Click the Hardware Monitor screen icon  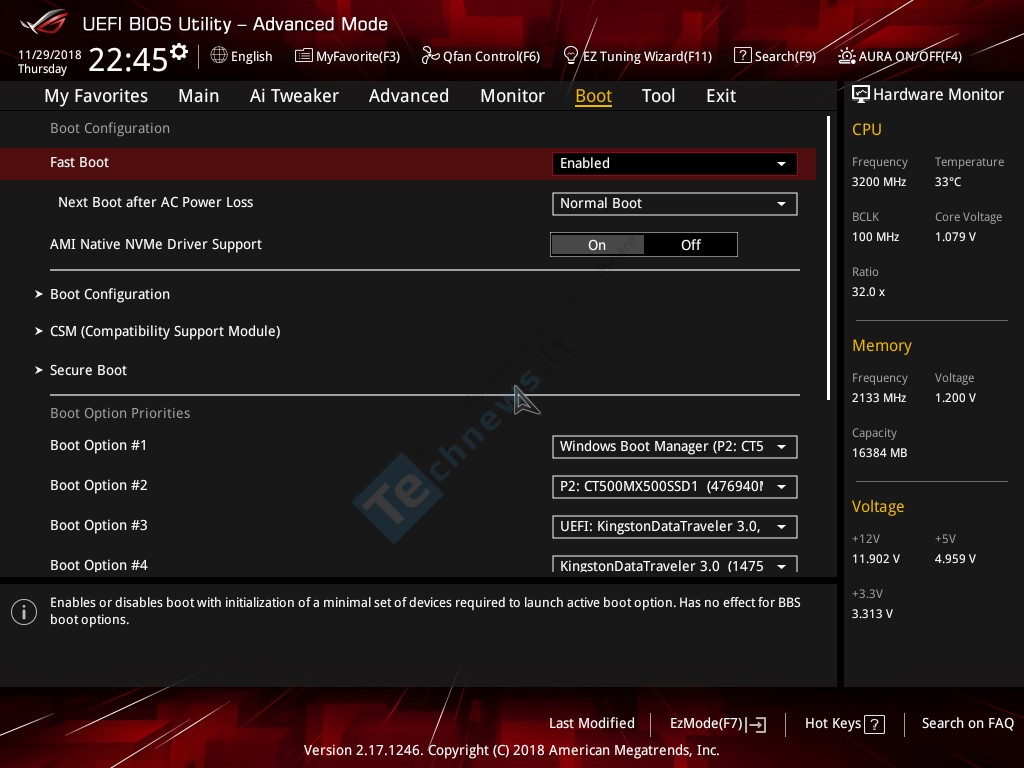click(x=861, y=95)
